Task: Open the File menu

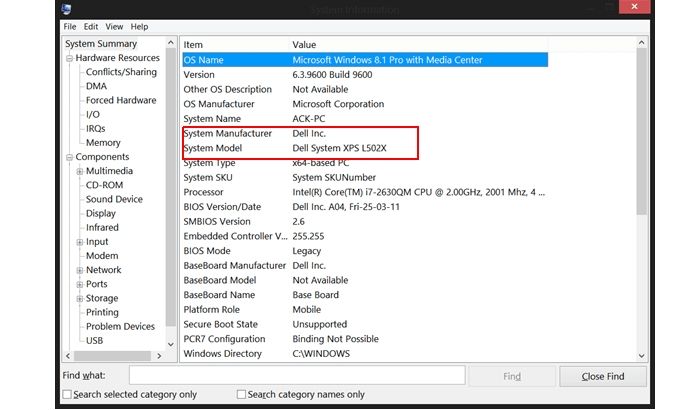Action: click(x=69, y=26)
